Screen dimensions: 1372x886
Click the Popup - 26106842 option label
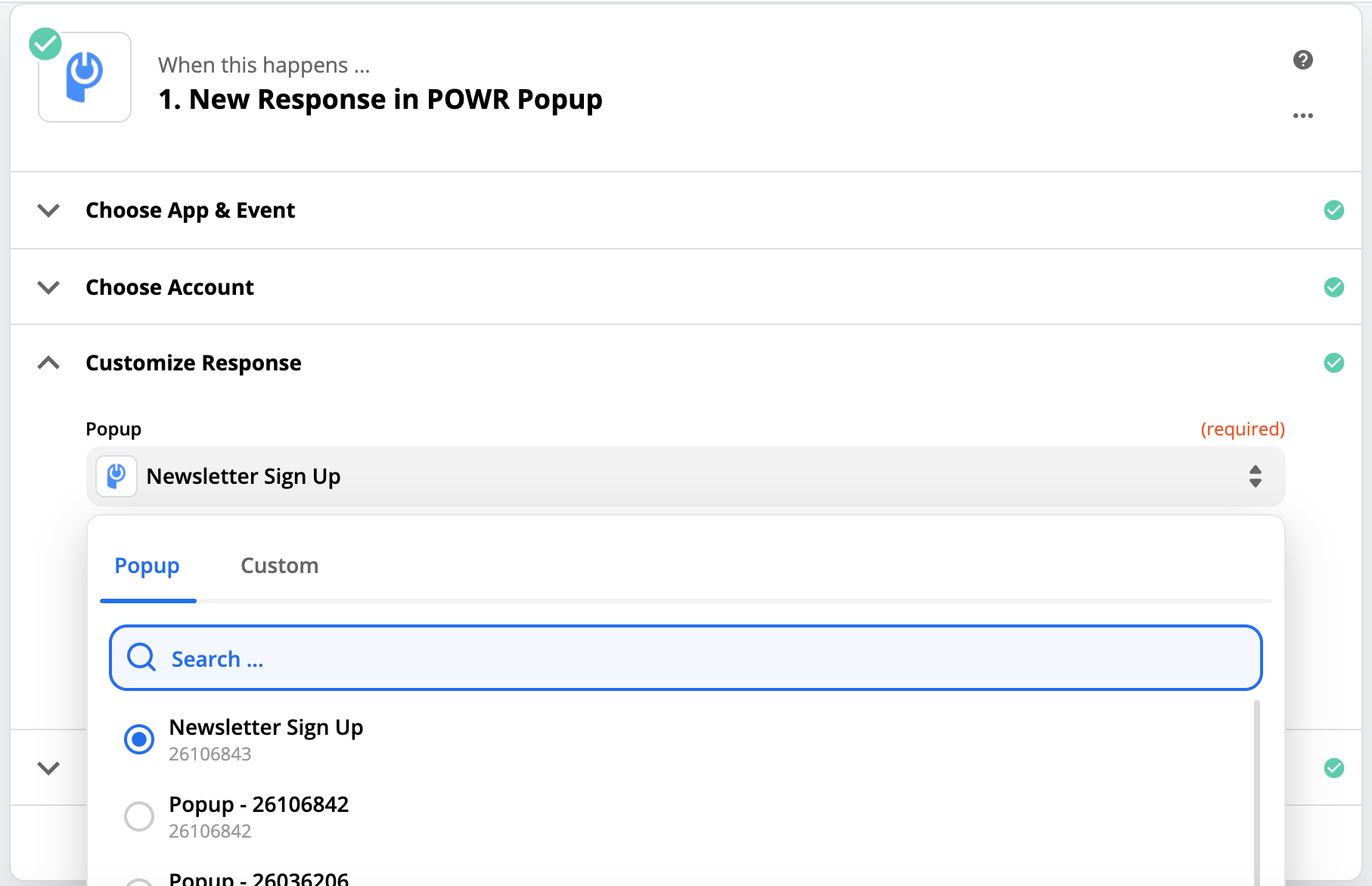pyautogui.click(x=259, y=804)
